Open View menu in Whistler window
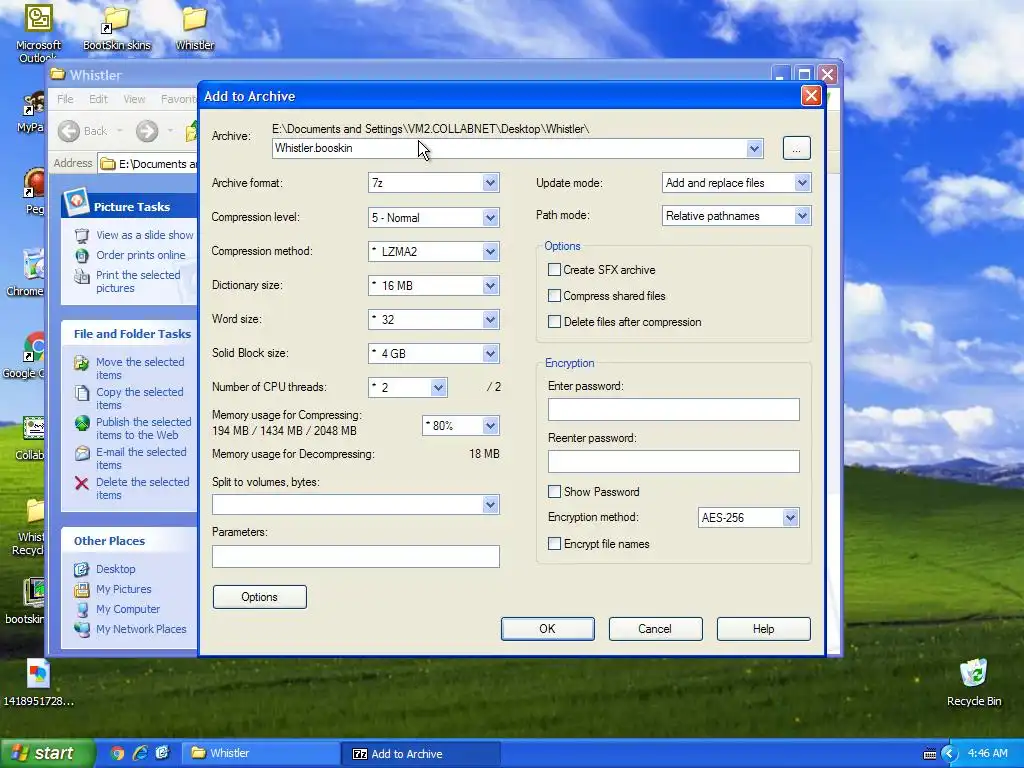Image resolution: width=1024 pixels, height=768 pixels. point(134,99)
